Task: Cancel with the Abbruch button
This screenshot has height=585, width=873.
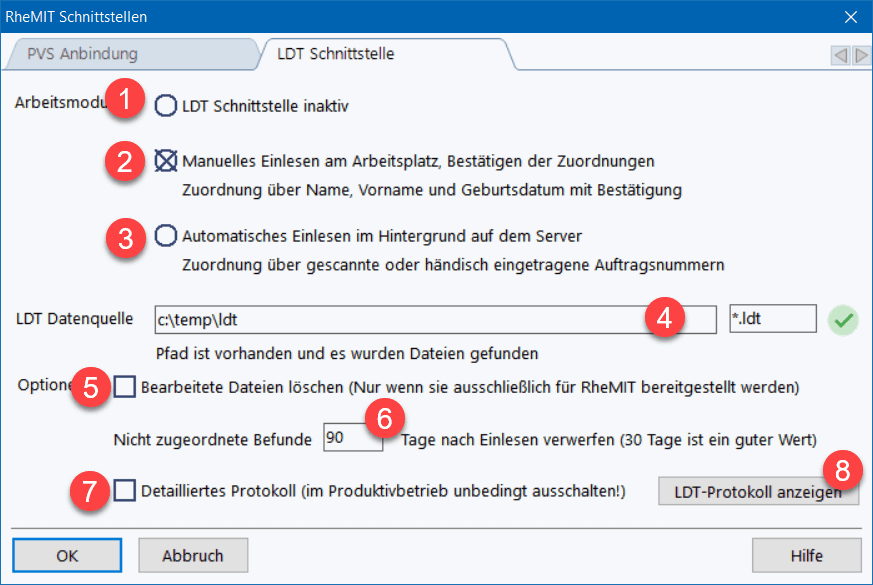Action: [192, 554]
